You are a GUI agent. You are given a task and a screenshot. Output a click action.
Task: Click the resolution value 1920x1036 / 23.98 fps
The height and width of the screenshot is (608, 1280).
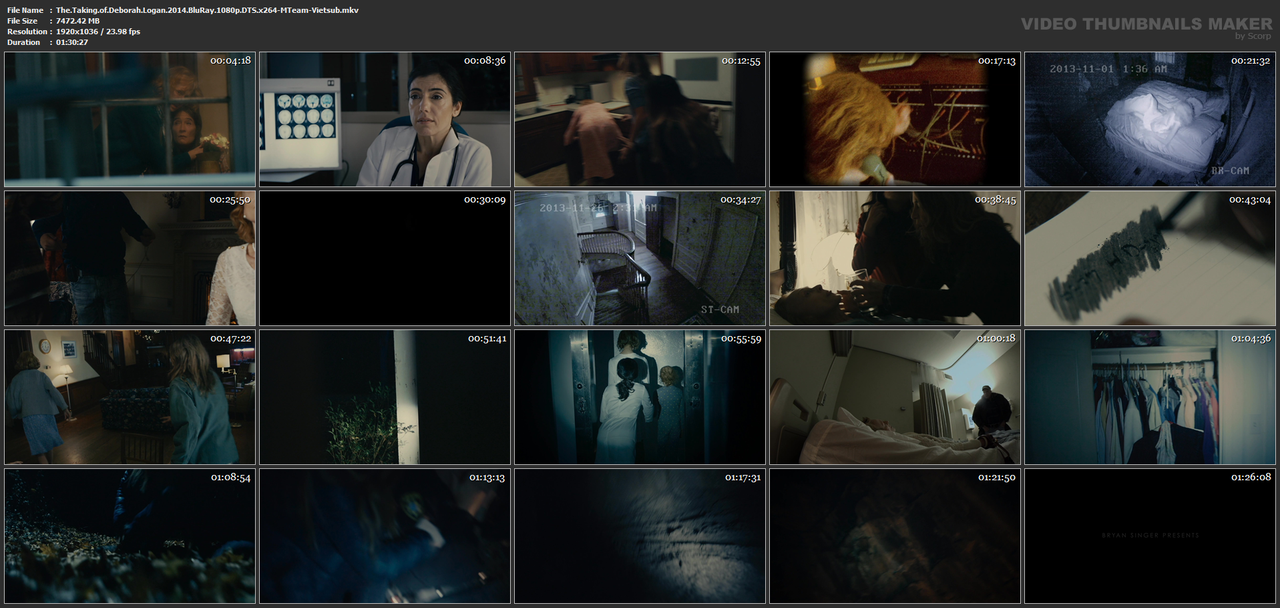click(98, 31)
